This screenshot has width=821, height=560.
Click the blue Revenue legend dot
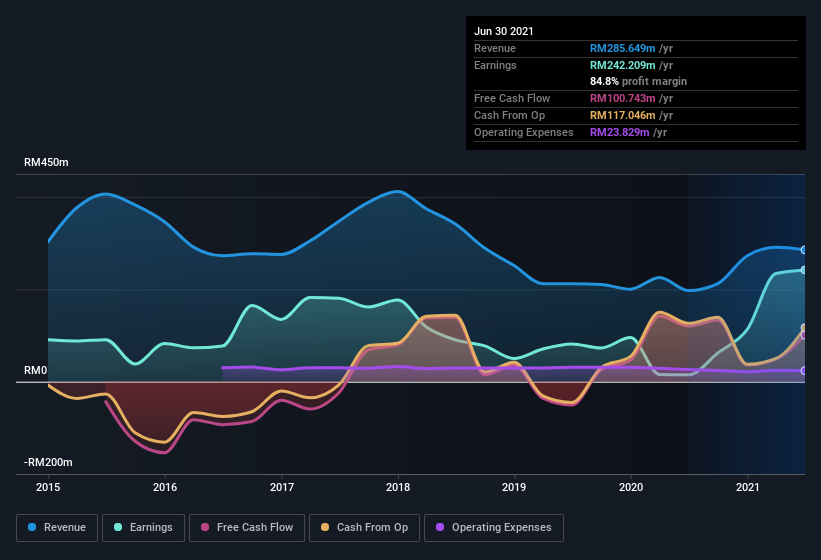coord(33,527)
